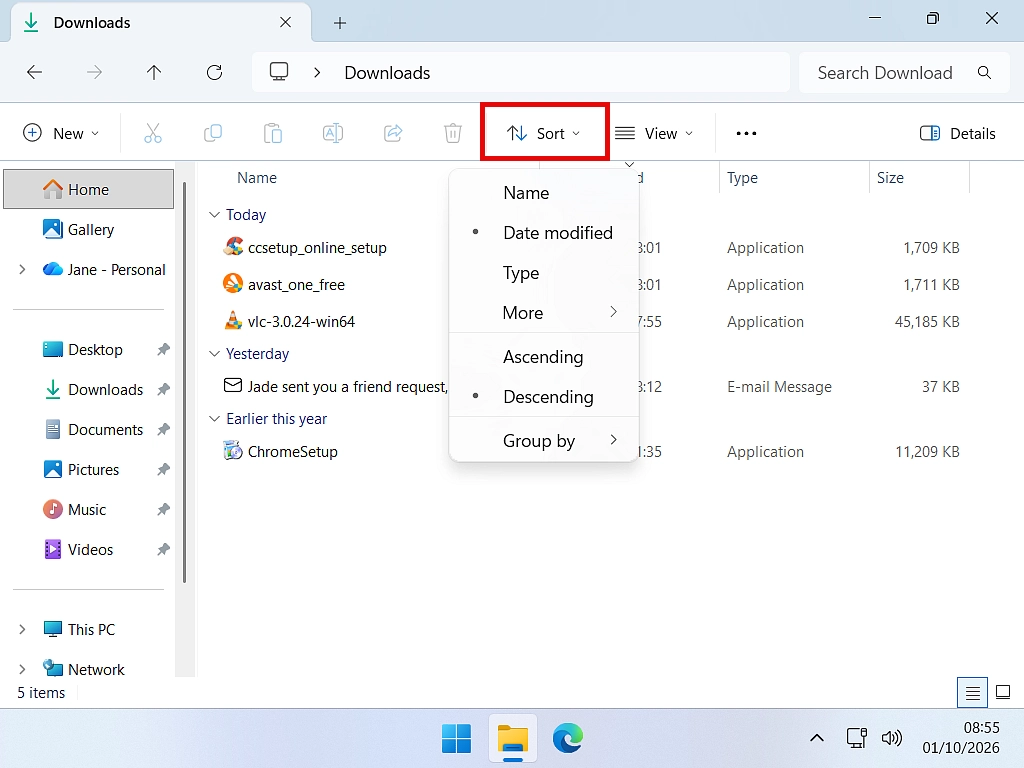Select the Jade friend request email
Viewport: 1024px width, 768px height.
[x=347, y=387]
